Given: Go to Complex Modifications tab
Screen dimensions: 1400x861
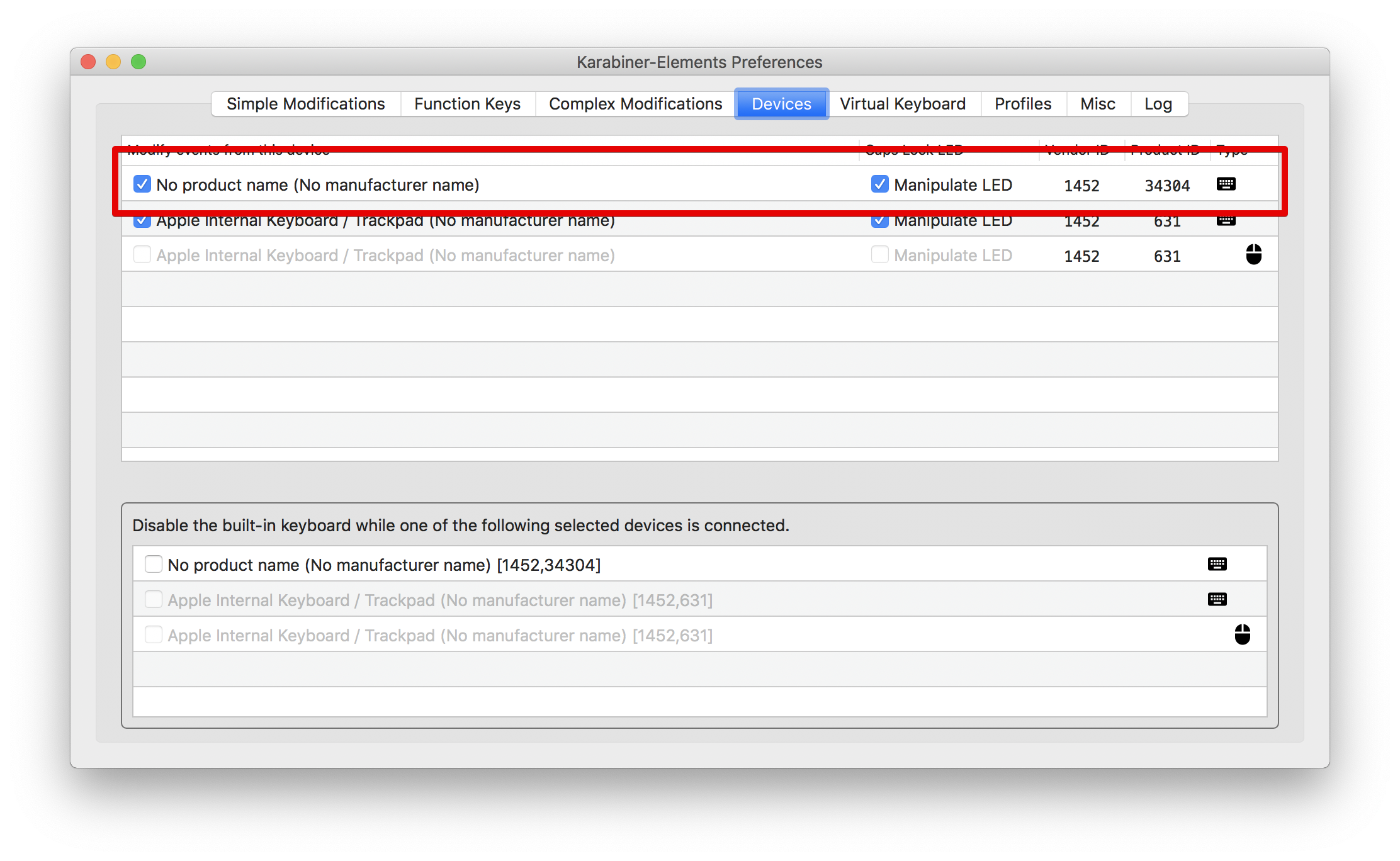Looking at the screenshot, I should [635, 104].
